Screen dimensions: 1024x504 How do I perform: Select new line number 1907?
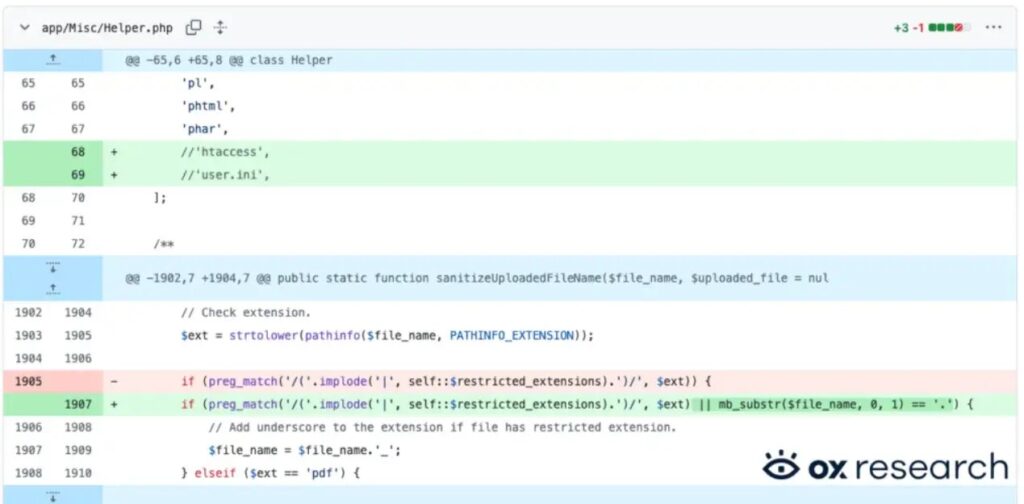pyautogui.click(x=78, y=404)
